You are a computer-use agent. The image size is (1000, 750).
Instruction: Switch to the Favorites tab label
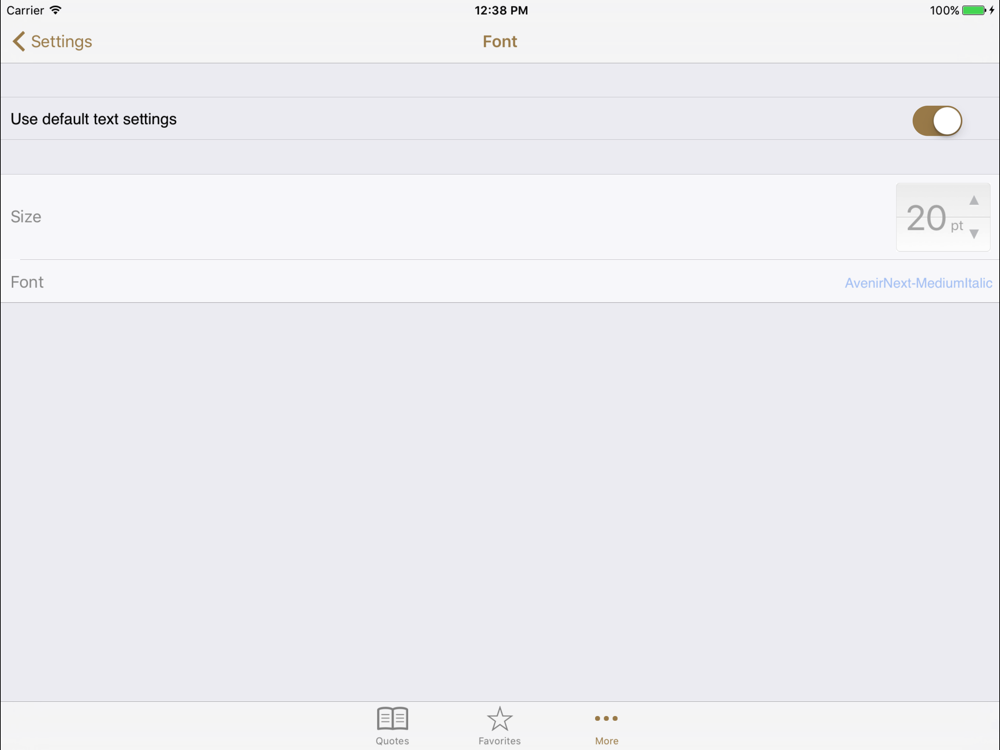[499, 741]
